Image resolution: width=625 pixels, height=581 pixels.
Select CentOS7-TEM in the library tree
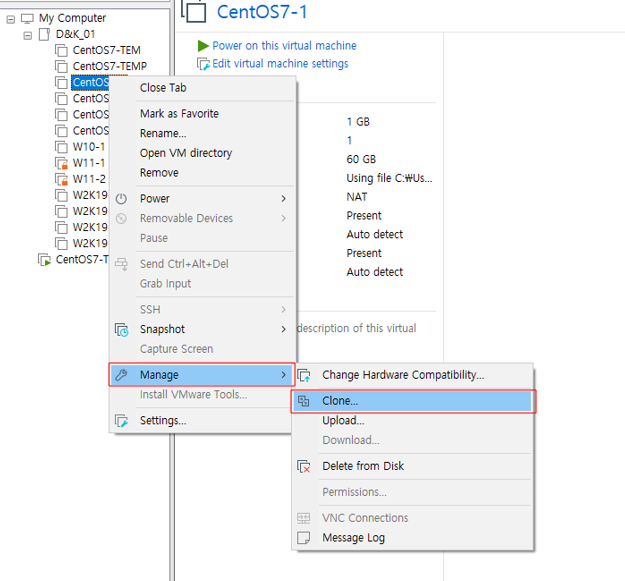(106, 50)
